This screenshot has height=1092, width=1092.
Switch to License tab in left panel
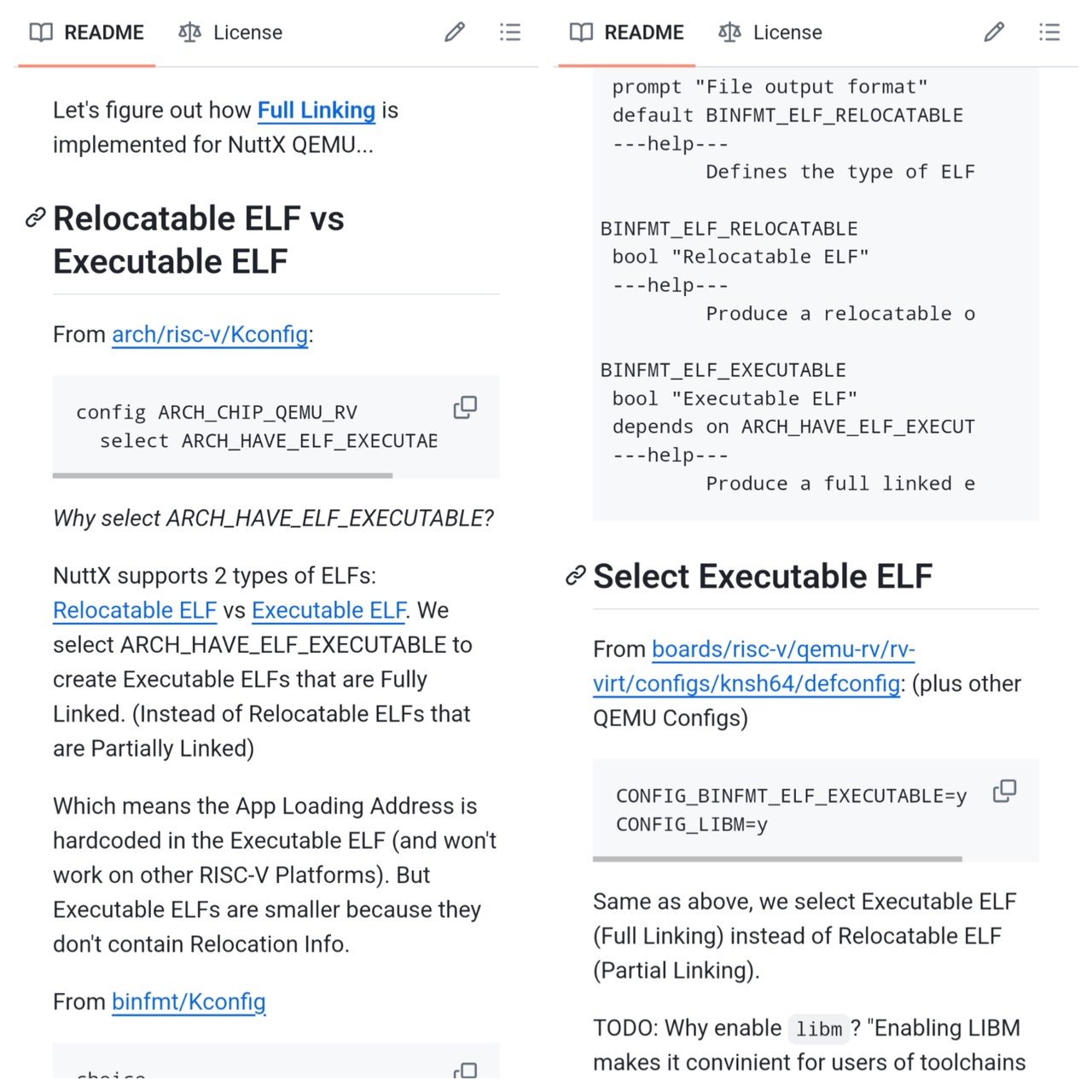(x=230, y=32)
